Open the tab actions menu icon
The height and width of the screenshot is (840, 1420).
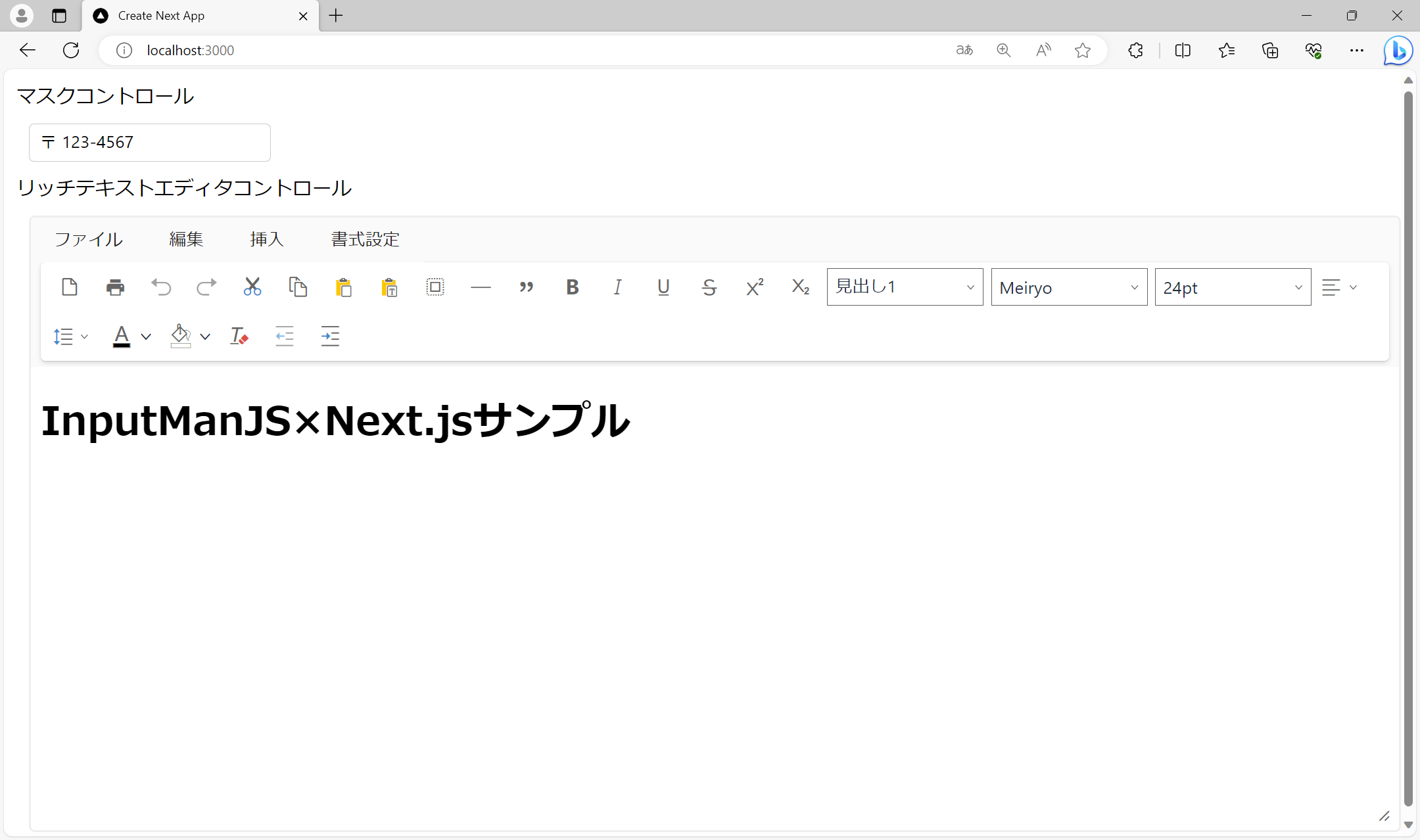(x=59, y=16)
